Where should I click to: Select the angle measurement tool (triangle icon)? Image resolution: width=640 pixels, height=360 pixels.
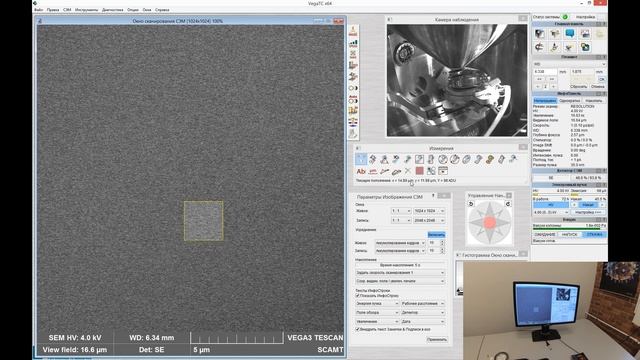[x=384, y=159]
